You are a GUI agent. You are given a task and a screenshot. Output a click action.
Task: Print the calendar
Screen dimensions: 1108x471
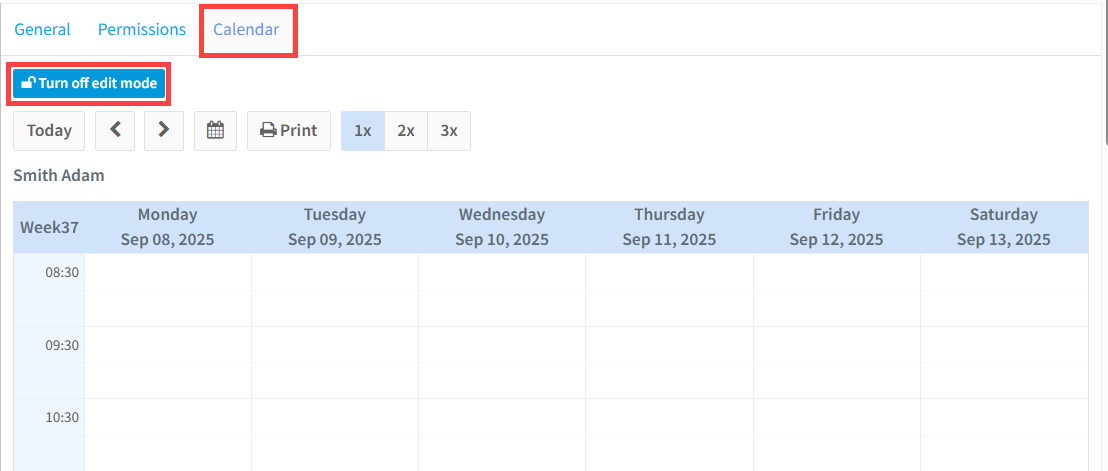[288, 130]
